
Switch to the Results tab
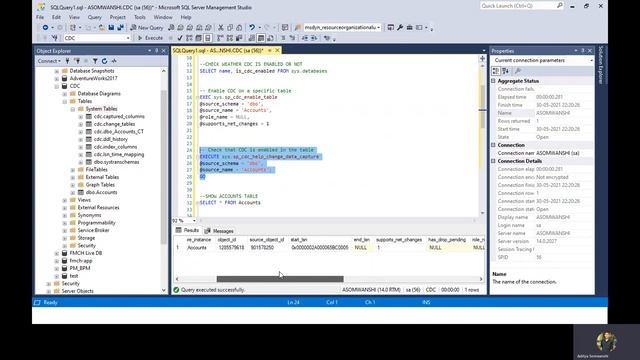coord(187,231)
